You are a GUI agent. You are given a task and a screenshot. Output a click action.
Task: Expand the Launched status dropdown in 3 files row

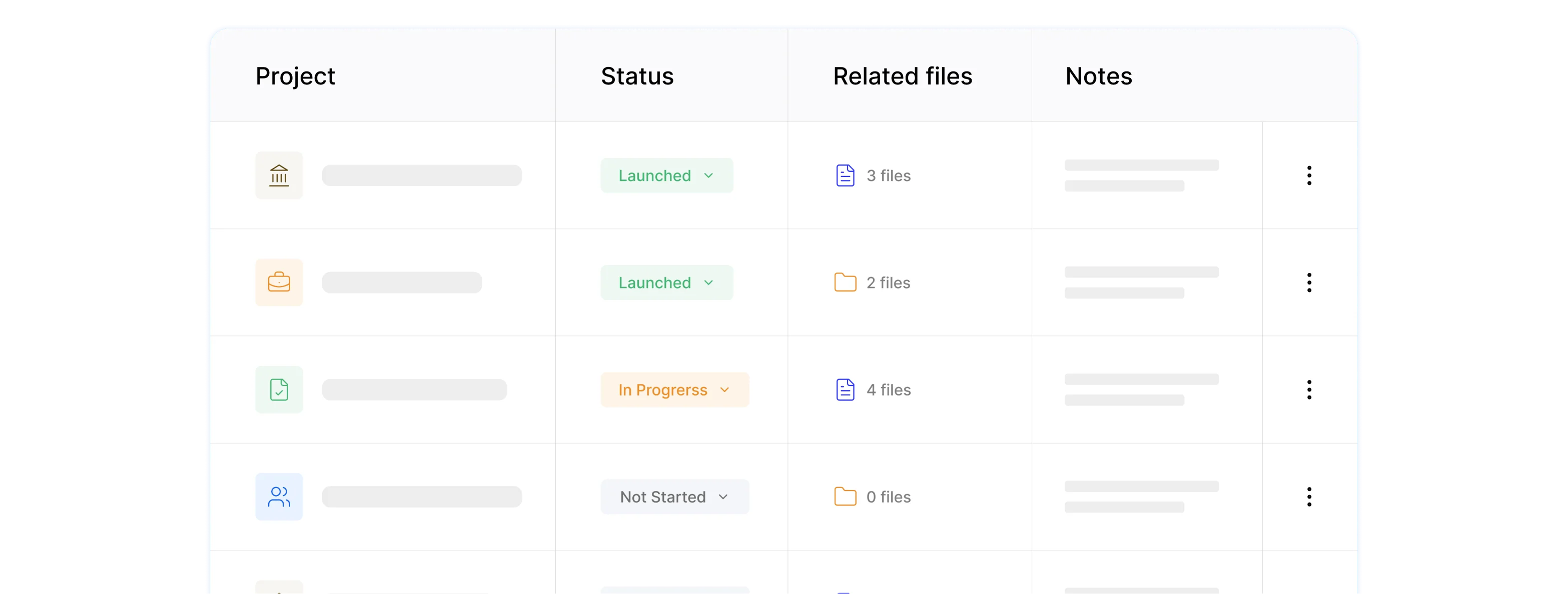[666, 175]
